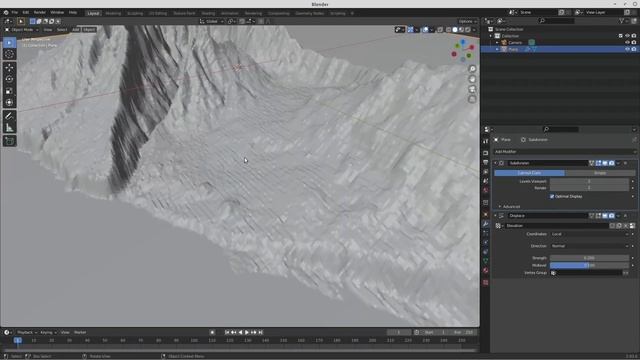This screenshot has width=640, height=360.
Task: Open the viewport Add menu button
Action: click(76, 29)
